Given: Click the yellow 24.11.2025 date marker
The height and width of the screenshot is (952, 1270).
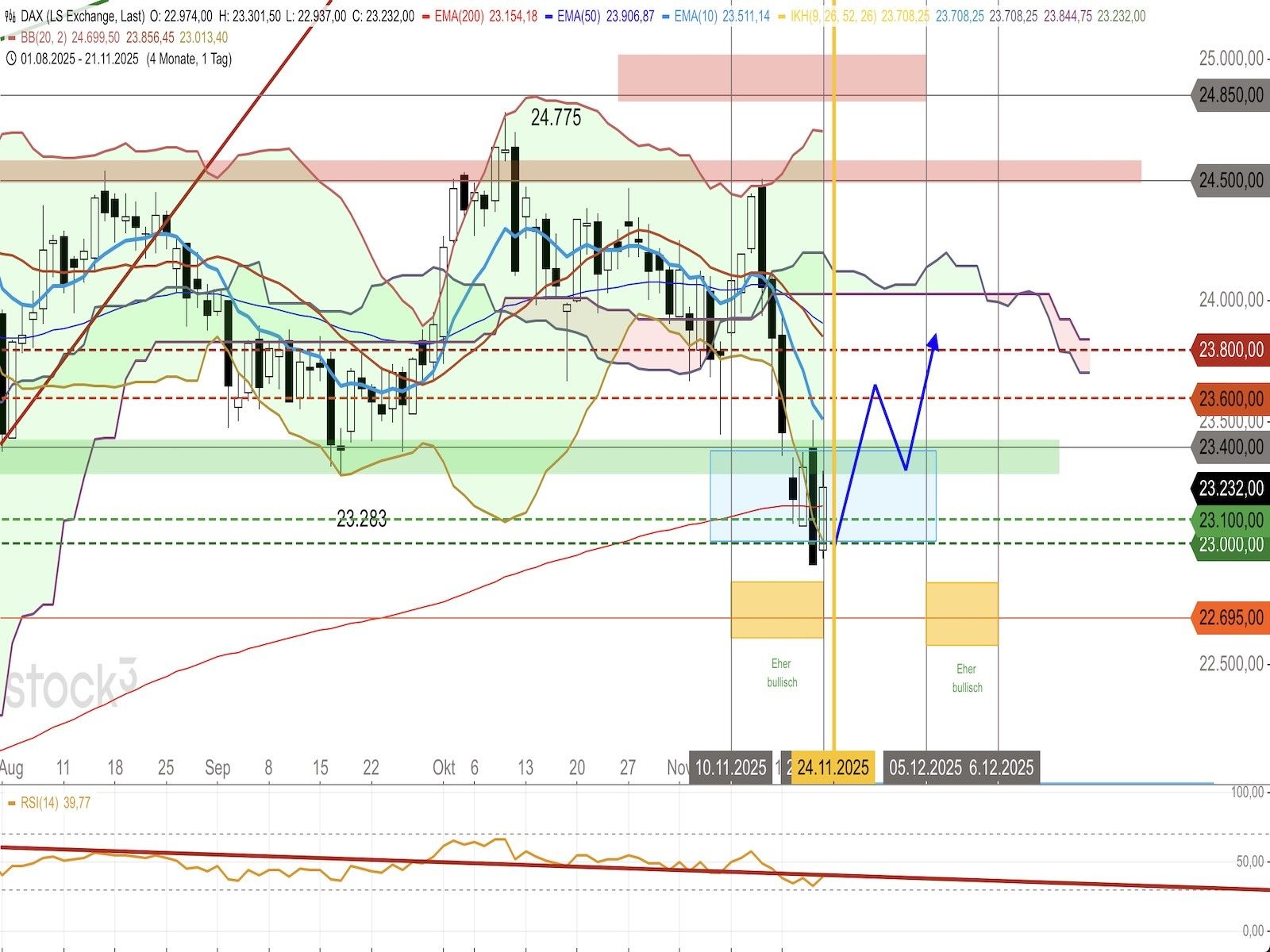Looking at the screenshot, I should [833, 767].
